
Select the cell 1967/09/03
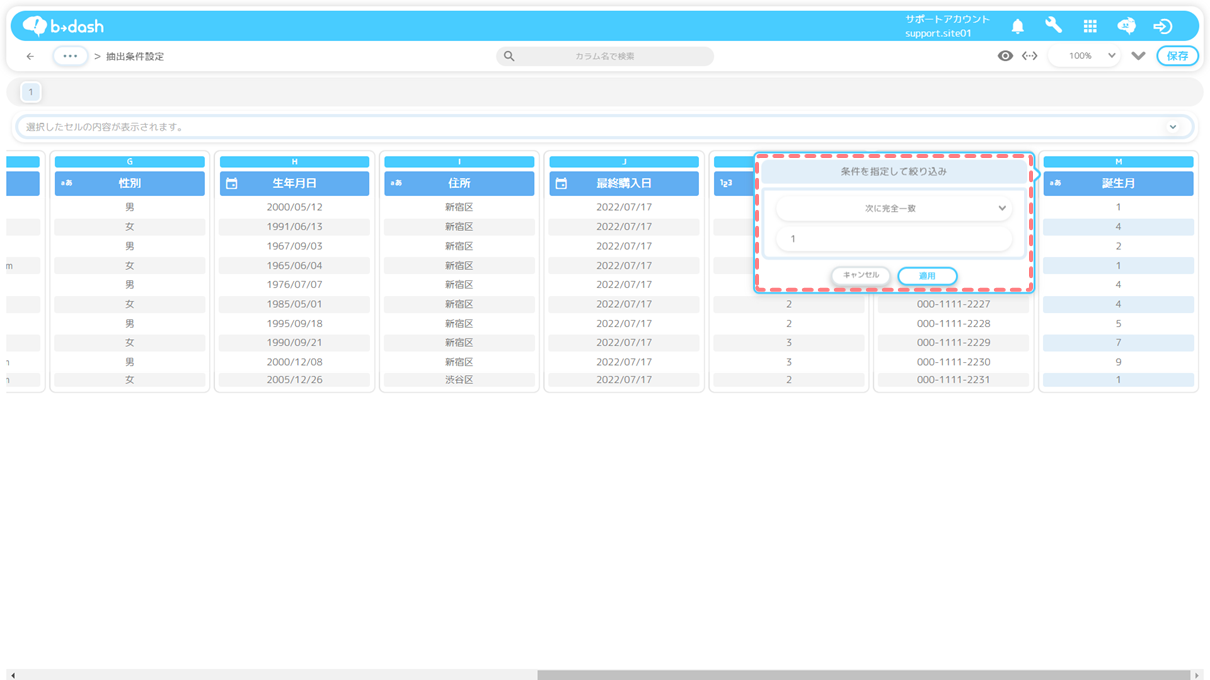(x=294, y=246)
